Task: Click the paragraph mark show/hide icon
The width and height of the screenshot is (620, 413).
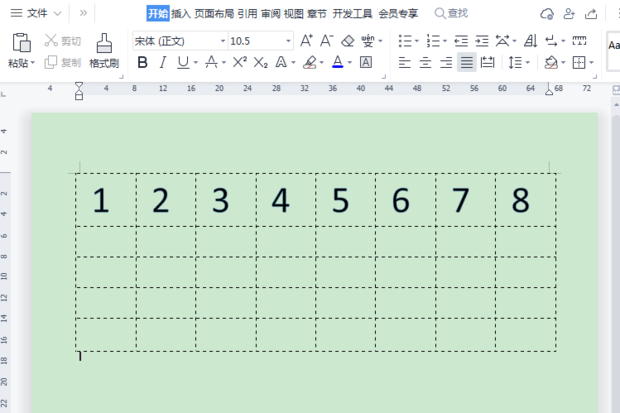Action: point(551,41)
